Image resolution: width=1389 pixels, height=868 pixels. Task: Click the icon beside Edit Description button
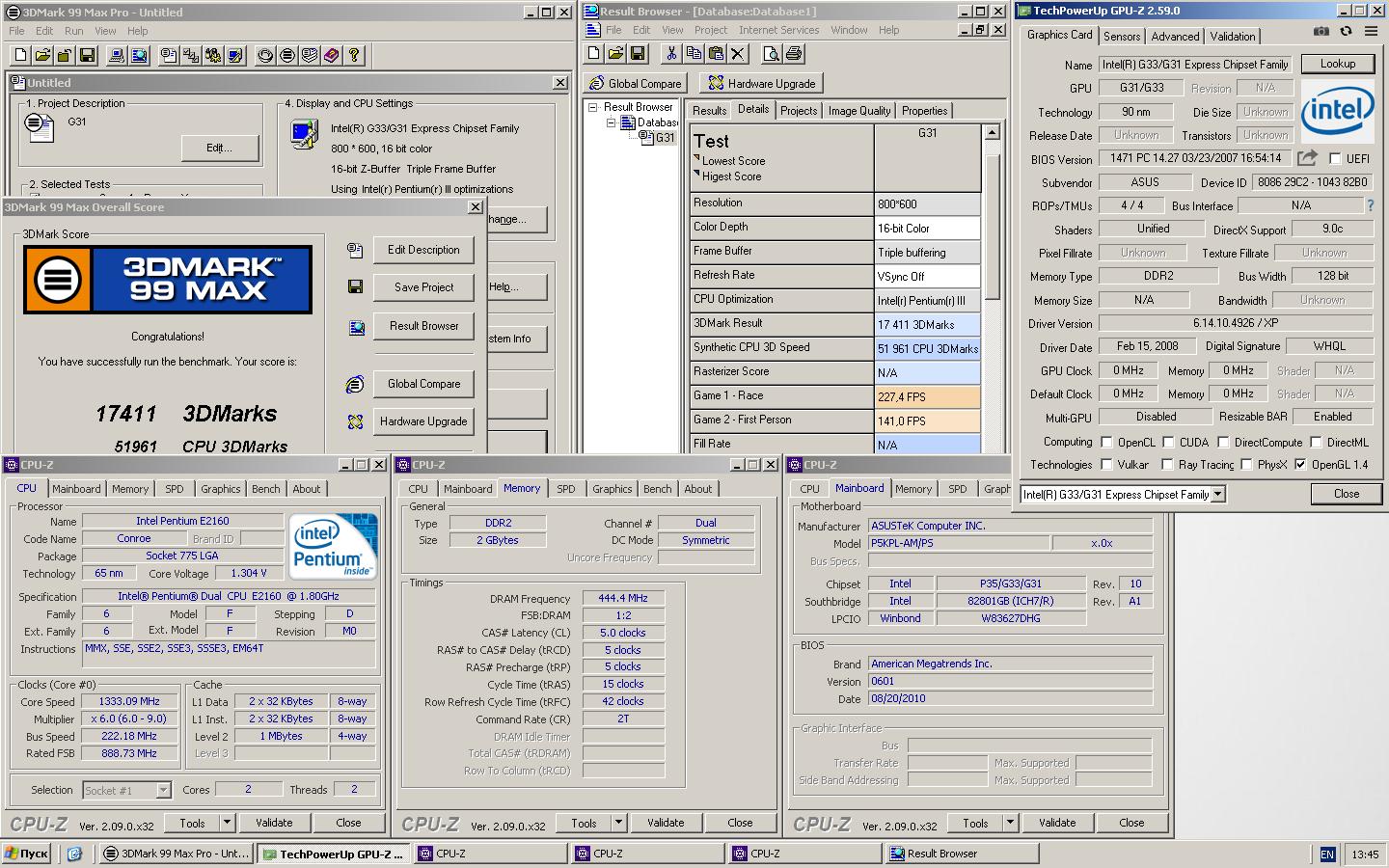355,250
